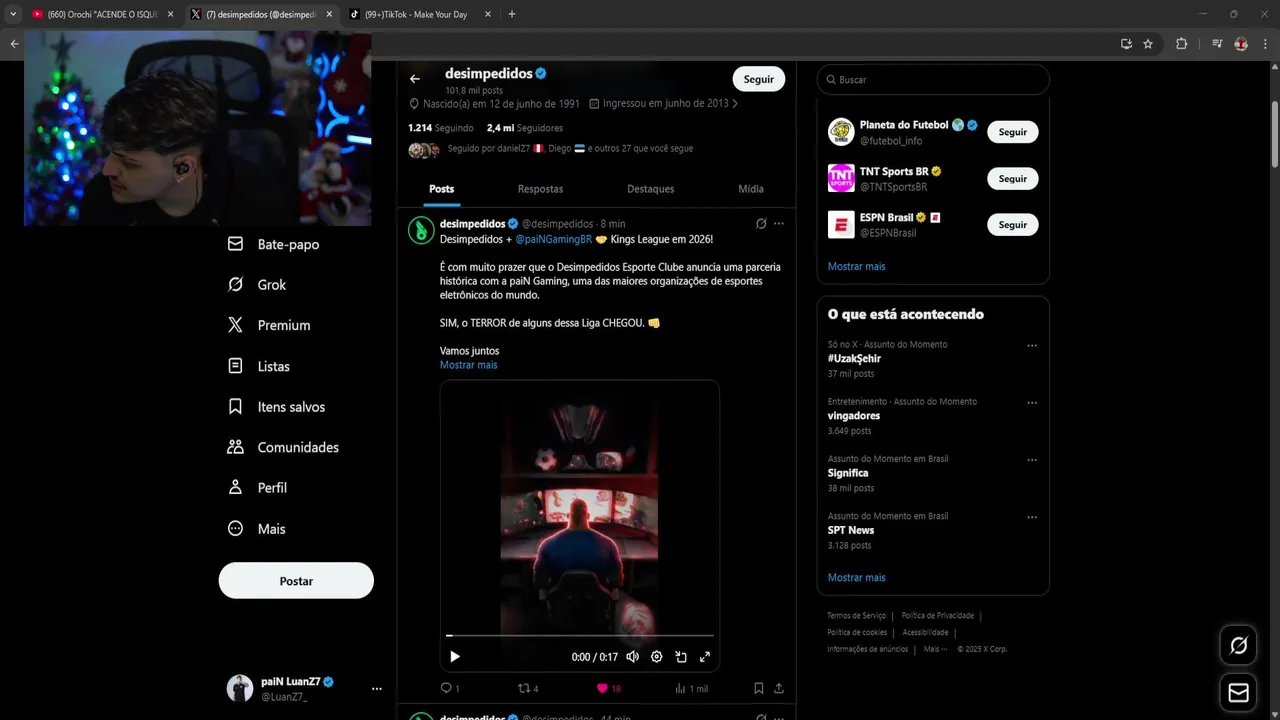The width and height of the screenshot is (1280, 720).
Task: Bookmark the Kings League post
Action: (759, 688)
